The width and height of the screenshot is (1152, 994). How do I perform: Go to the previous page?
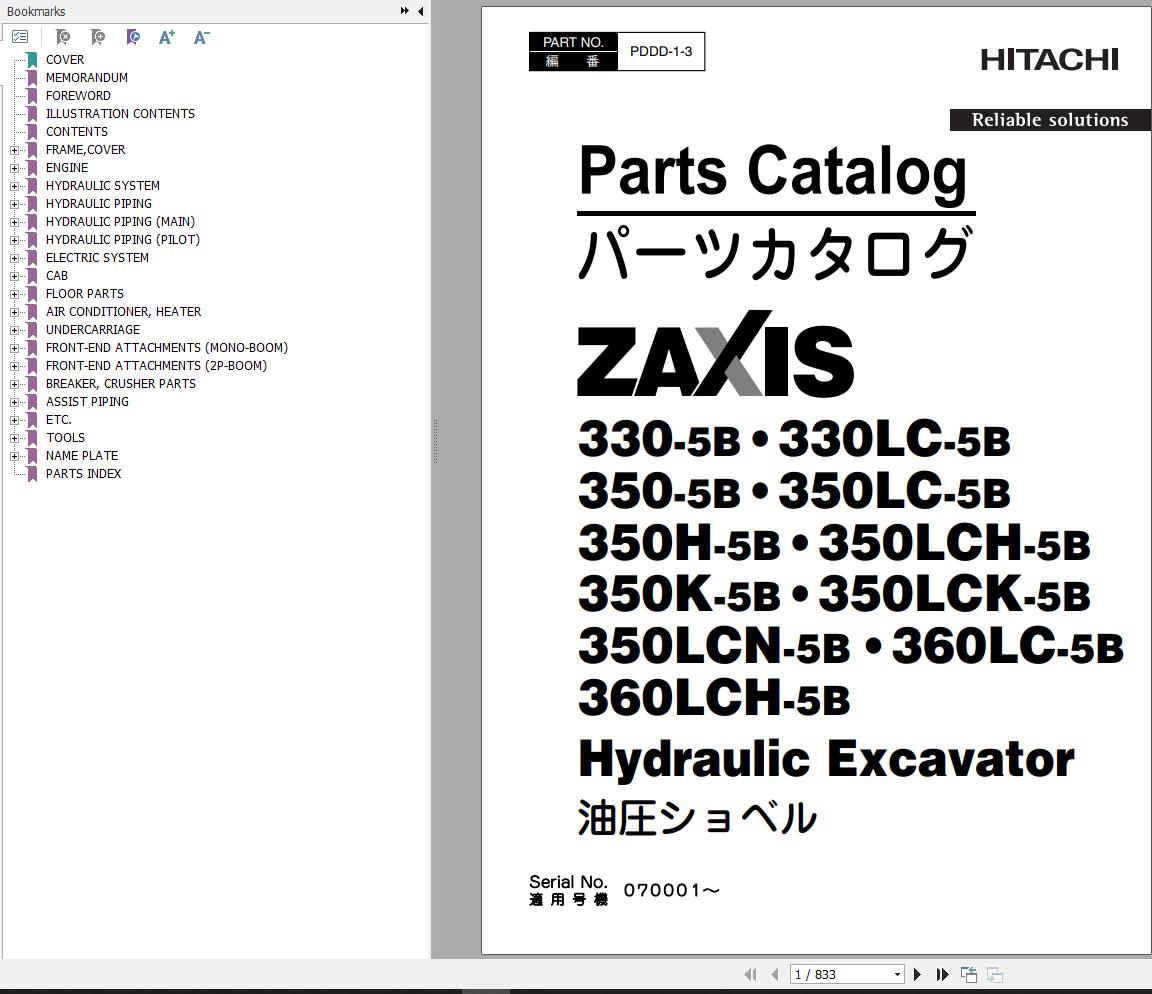(x=774, y=974)
